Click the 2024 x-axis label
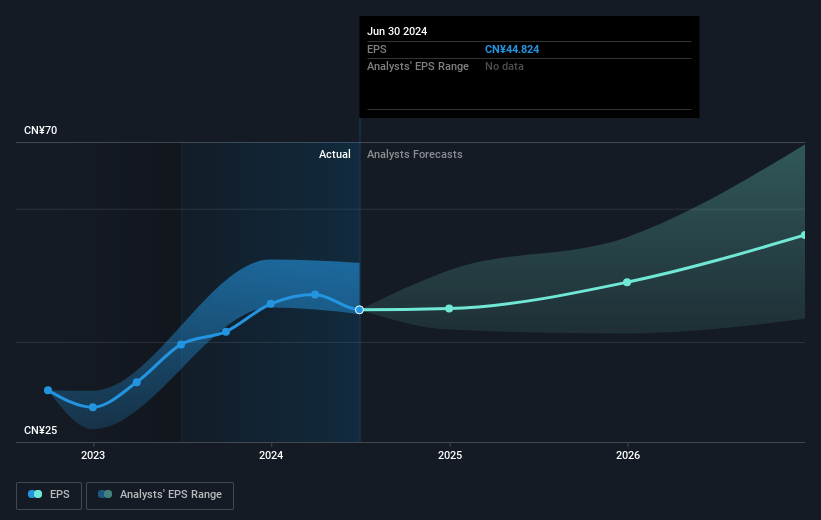Screen dimensions: 821x520 [271, 455]
